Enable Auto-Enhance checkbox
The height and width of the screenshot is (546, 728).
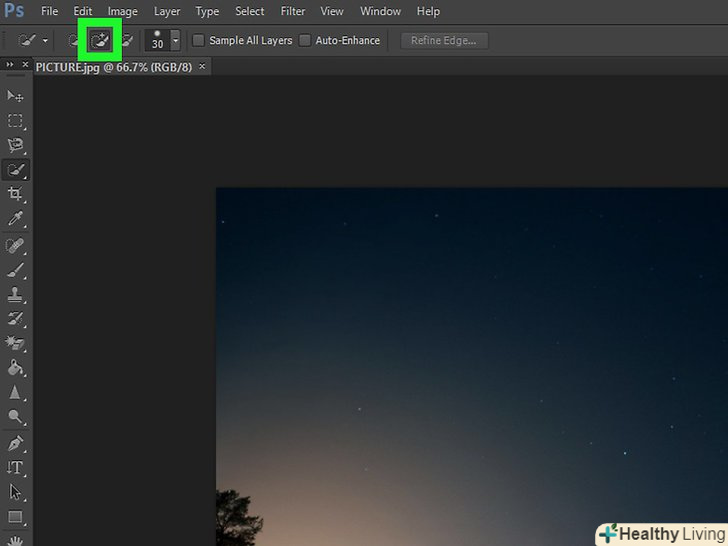tap(305, 40)
